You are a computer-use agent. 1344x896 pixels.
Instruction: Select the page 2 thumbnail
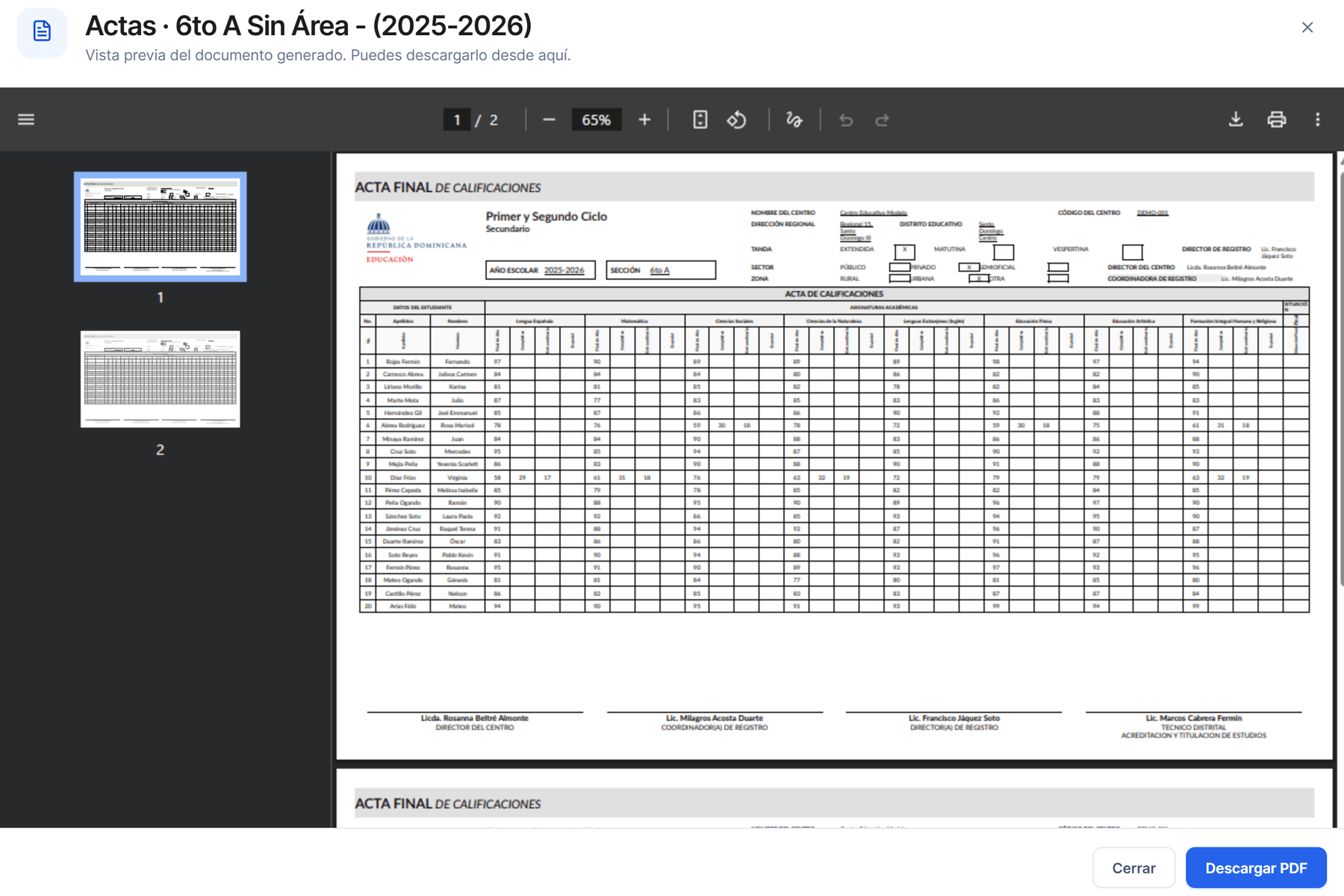point(160,379)
